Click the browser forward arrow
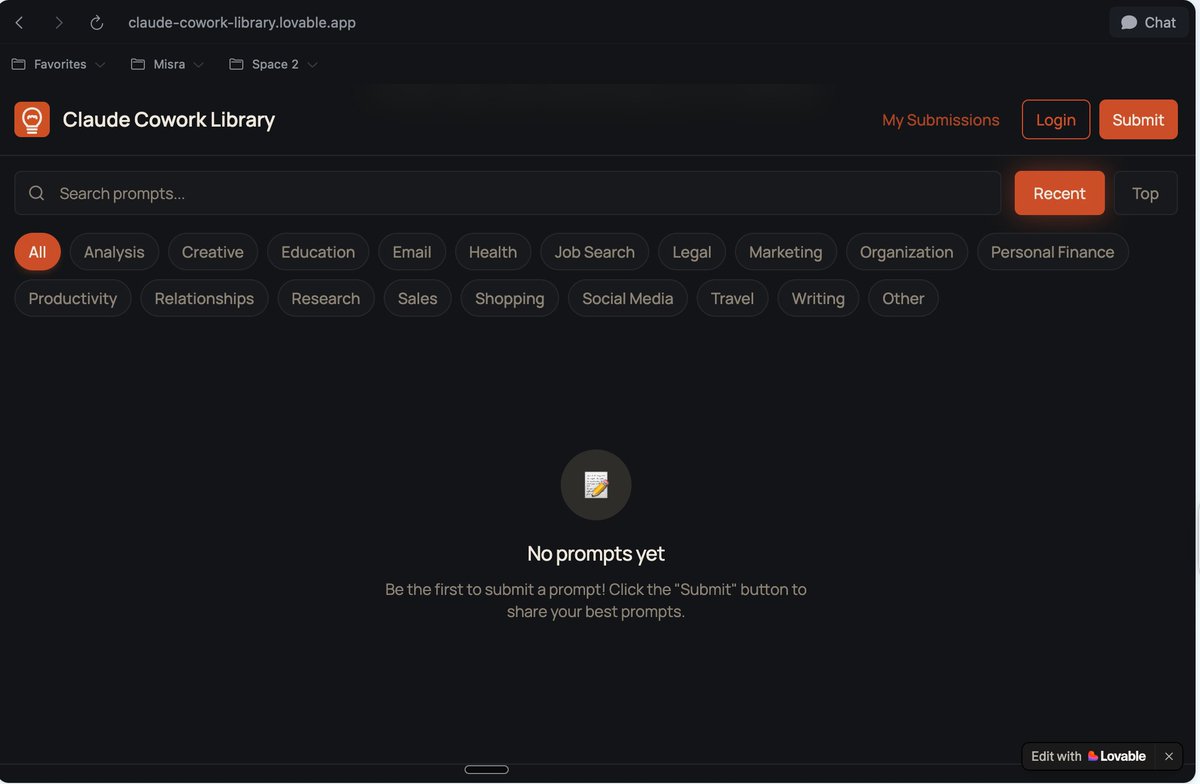The width and height of the screenshot is (1200, 784). (58, 22)
